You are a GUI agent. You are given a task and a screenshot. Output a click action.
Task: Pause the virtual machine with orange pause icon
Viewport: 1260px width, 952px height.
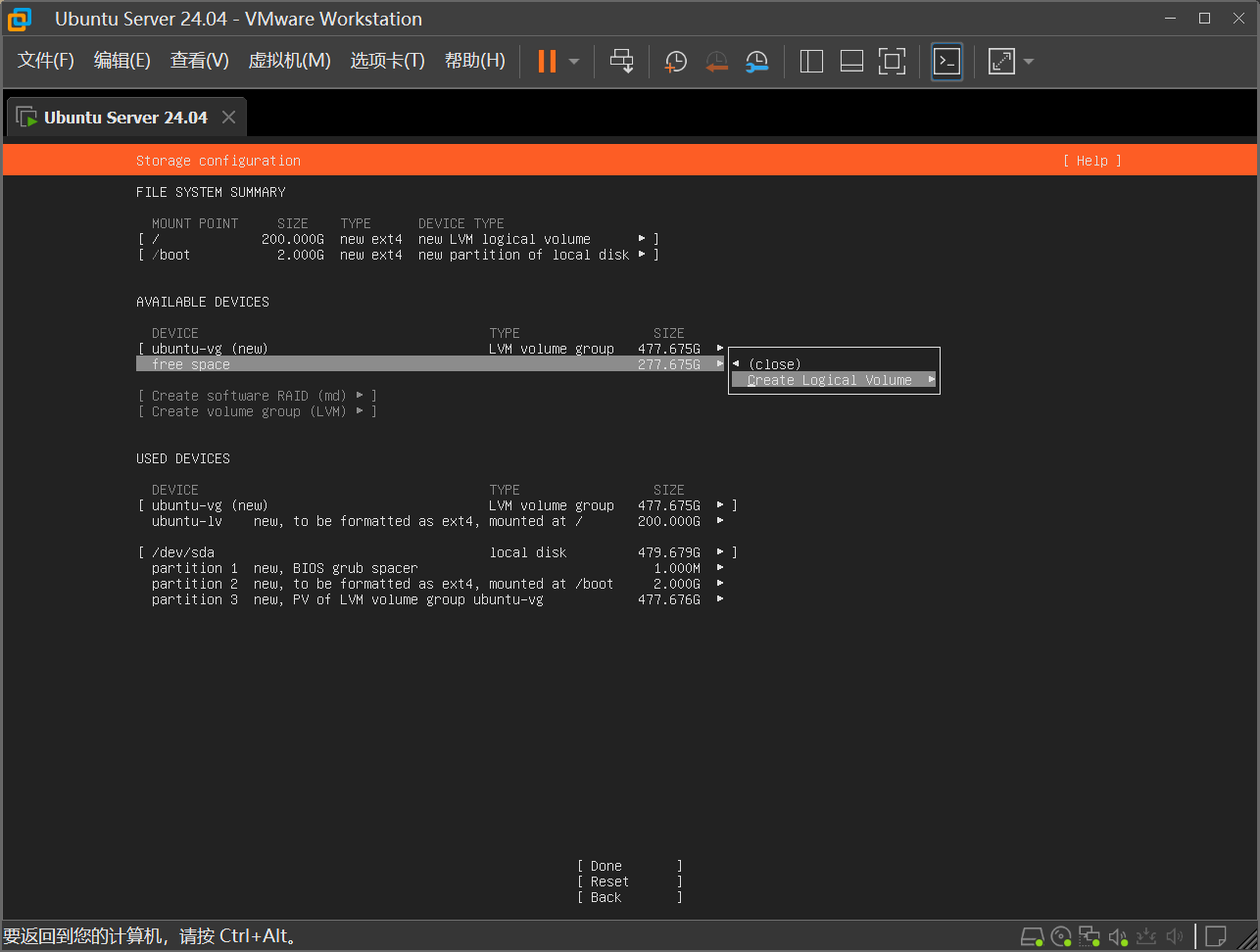point(547,61)
